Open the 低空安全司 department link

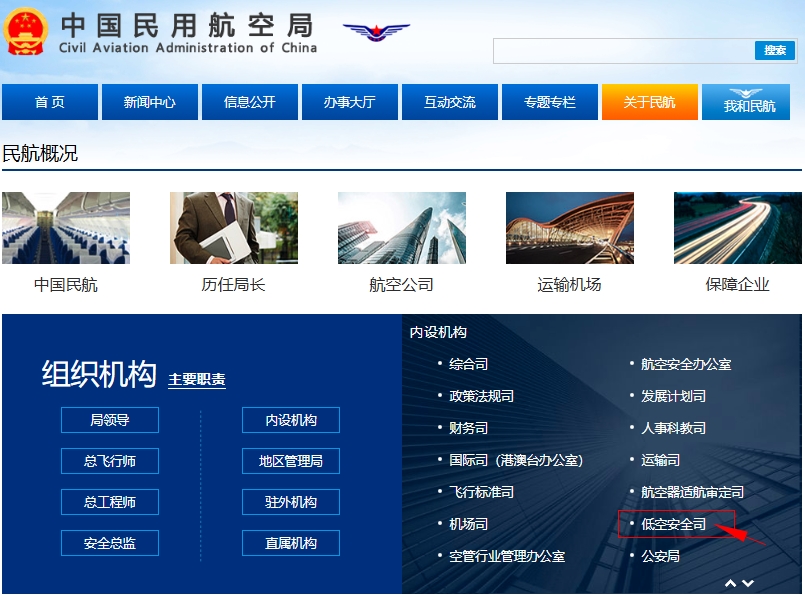click(674, 524)
